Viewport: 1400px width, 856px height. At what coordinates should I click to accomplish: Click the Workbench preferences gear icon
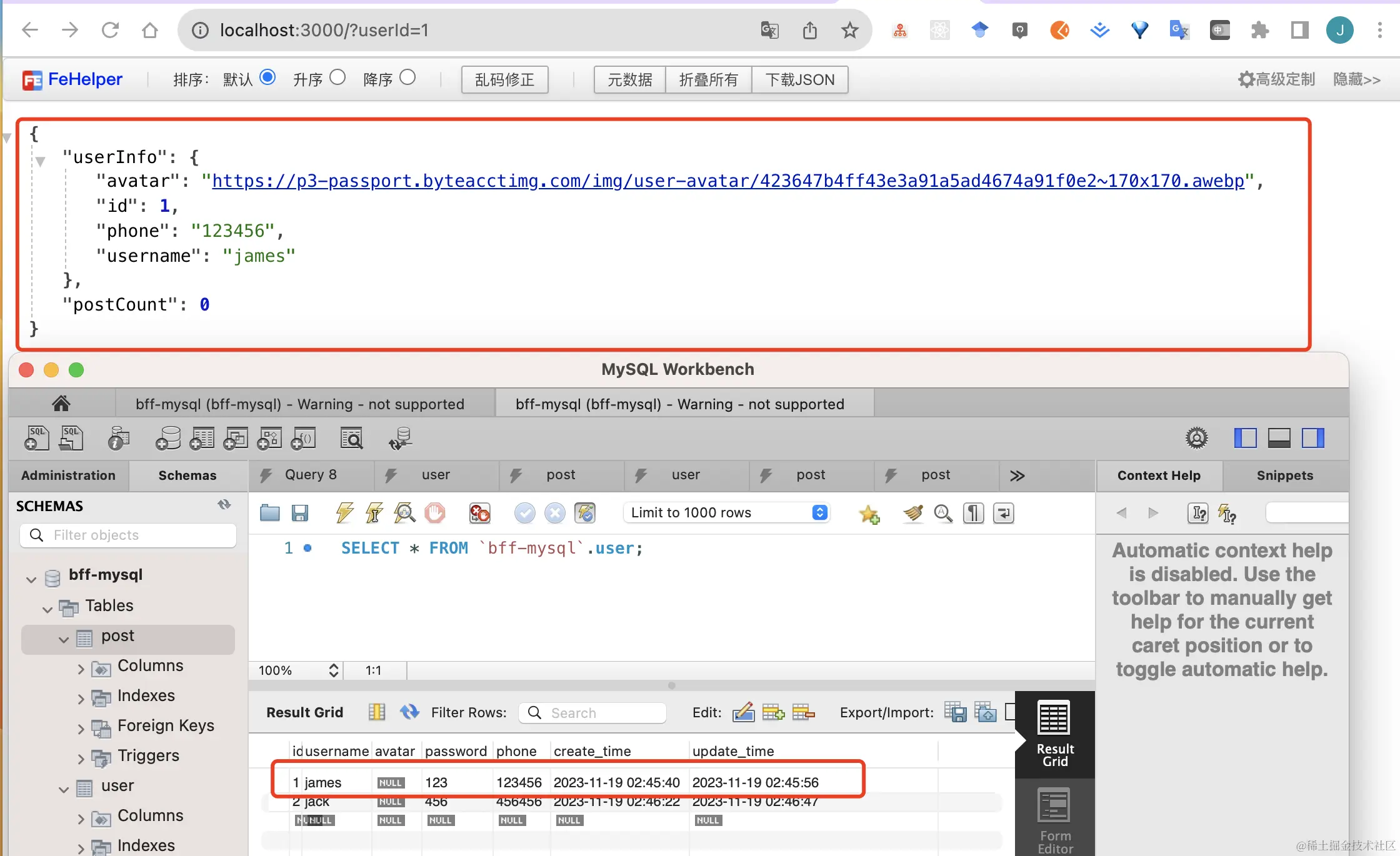pyautogui.click(x=1196, y=438)
